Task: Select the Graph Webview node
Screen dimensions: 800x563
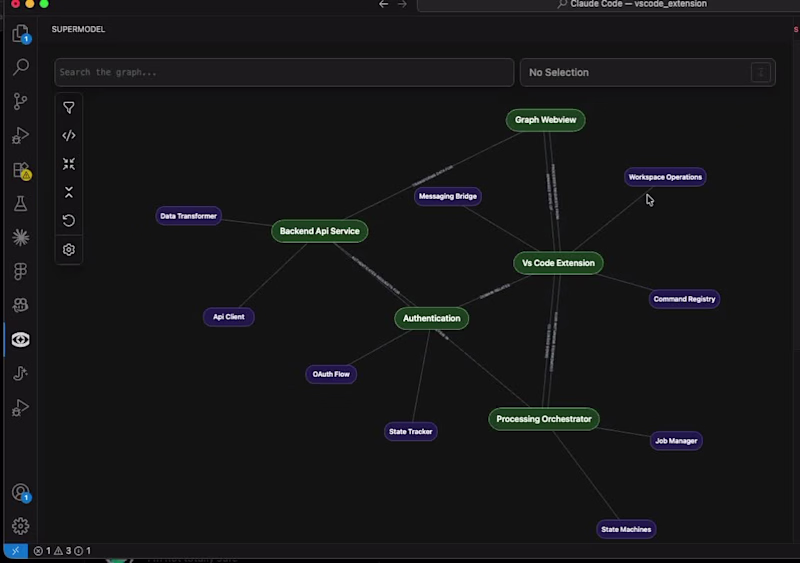Action: 545,120
